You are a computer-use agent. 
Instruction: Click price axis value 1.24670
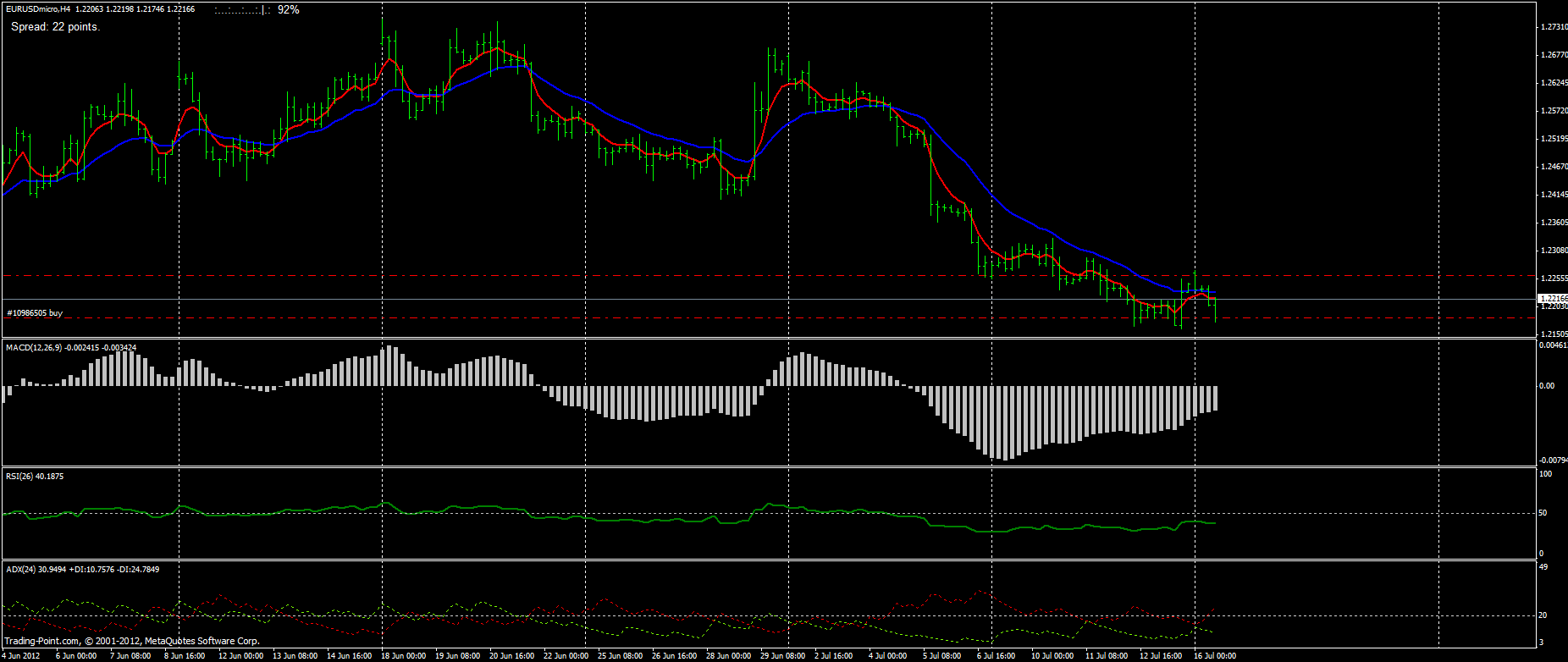pyautogui.click(x=1554, y=167)
